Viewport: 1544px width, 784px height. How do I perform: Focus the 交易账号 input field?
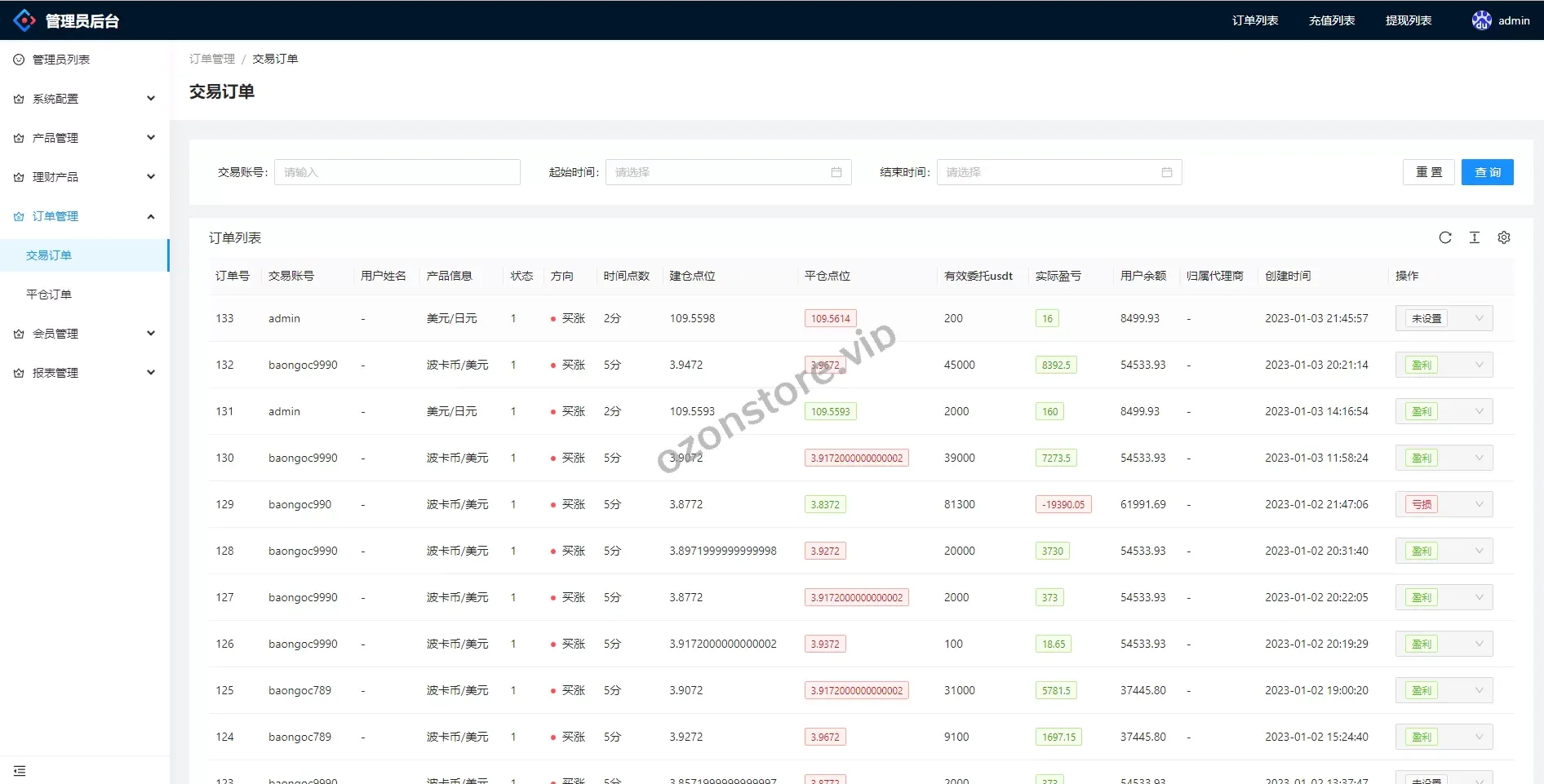pyautogui.click(x=397, y=172)
